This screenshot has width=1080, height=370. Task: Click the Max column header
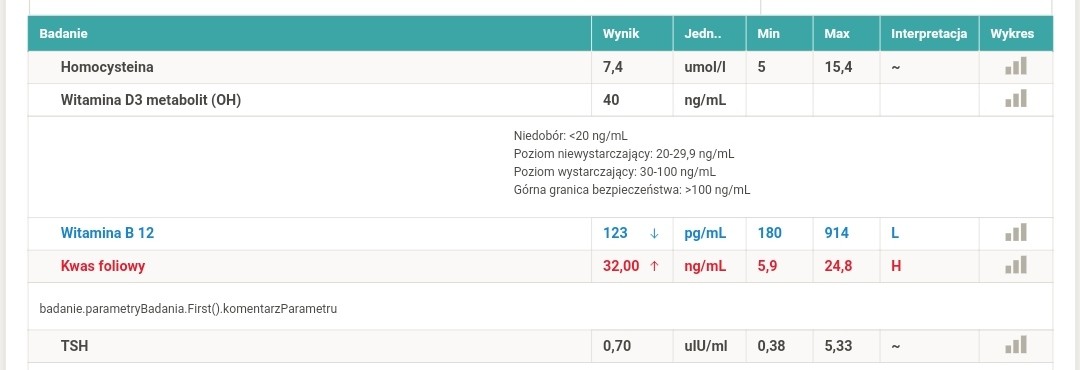(837, 33)
